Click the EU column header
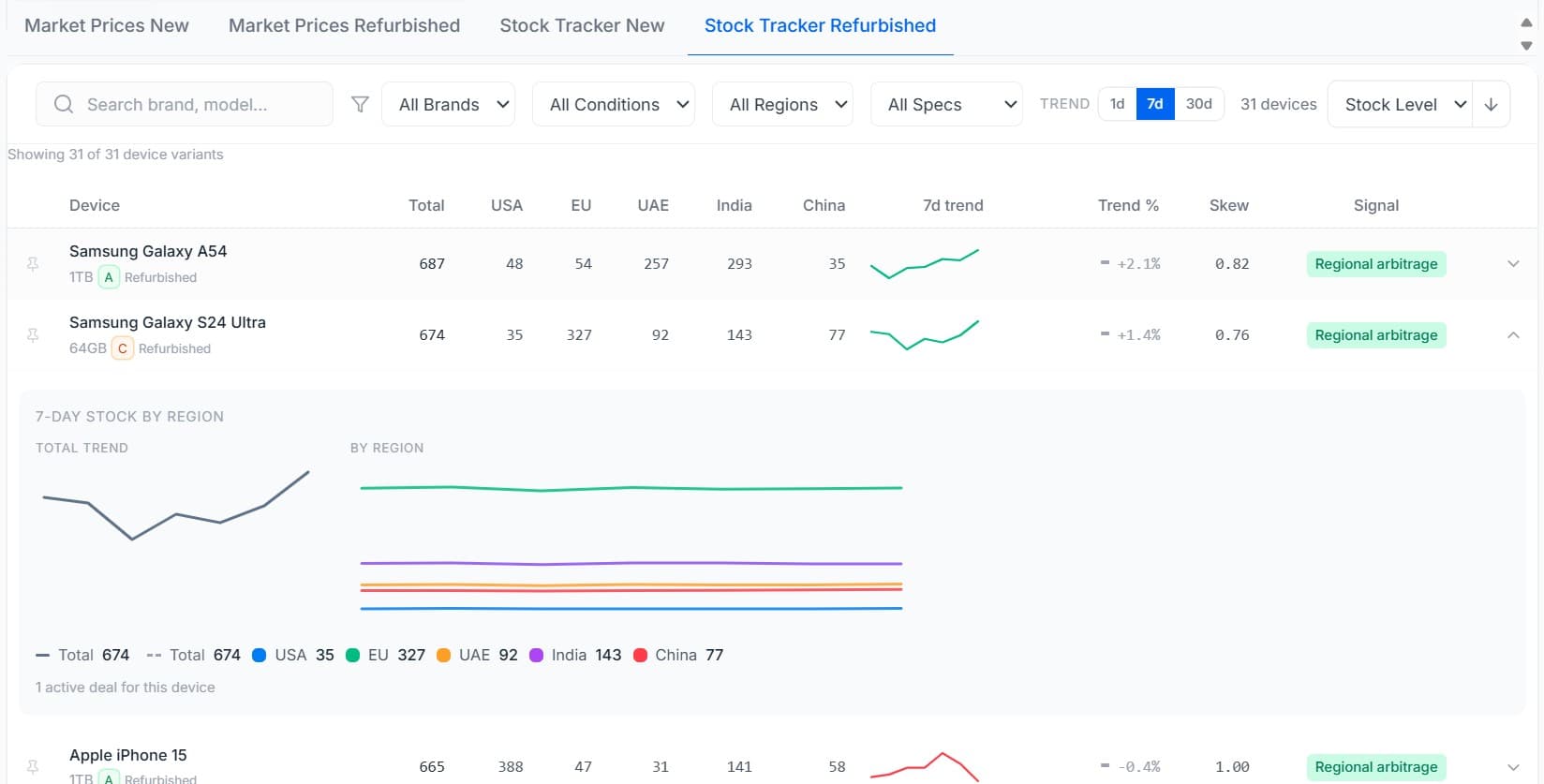 [581, 205]
